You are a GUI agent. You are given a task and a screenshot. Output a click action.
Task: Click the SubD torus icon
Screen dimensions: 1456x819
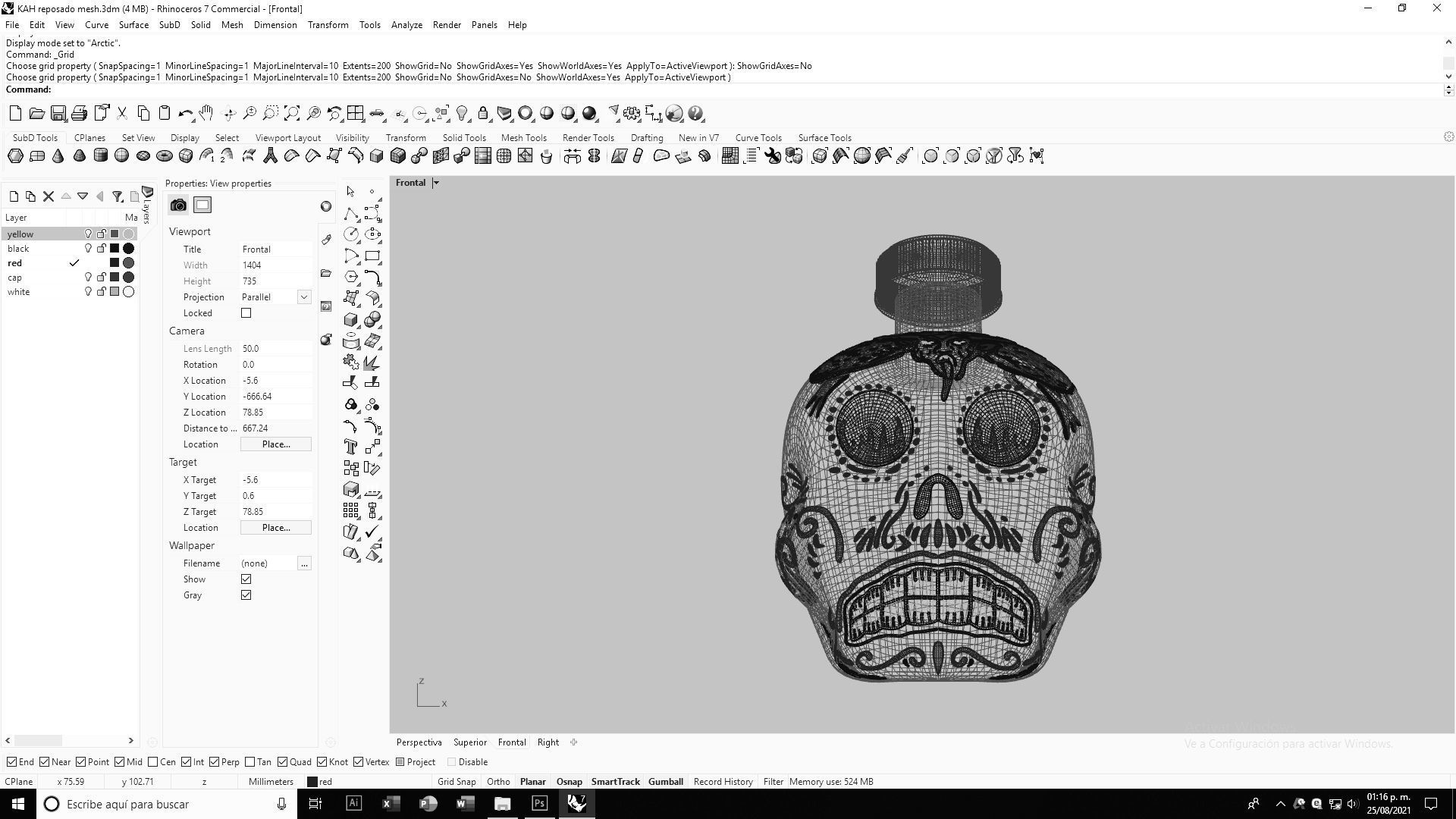tap(164, 156)
